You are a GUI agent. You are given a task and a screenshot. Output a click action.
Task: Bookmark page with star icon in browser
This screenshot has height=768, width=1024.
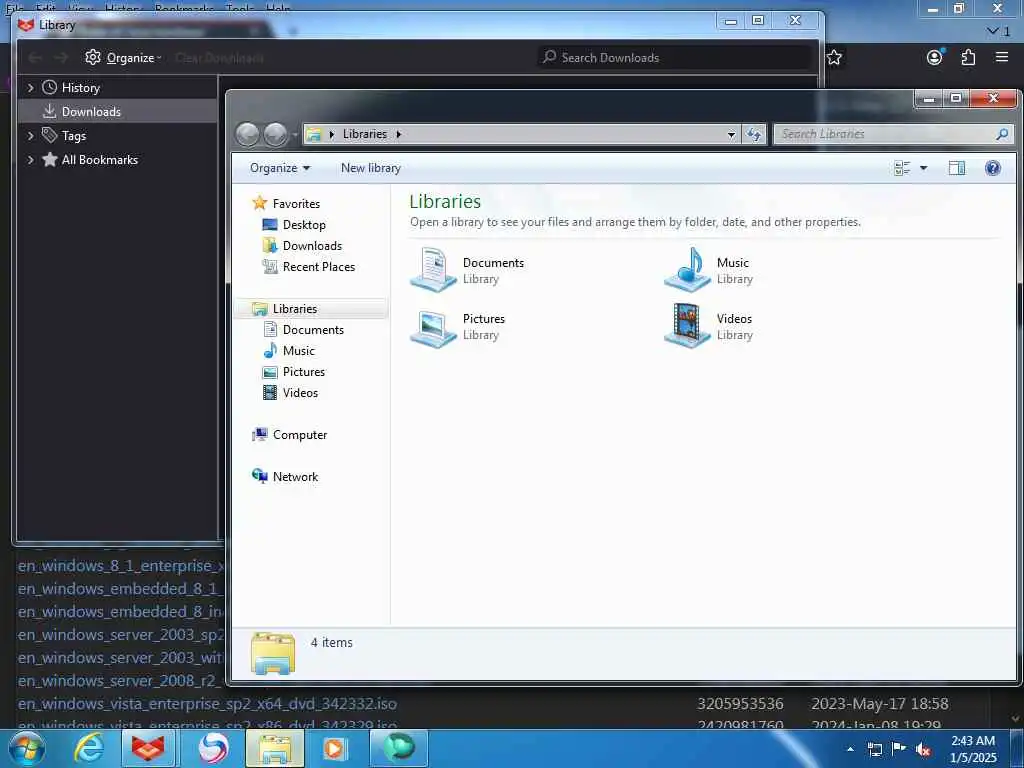[834, 57]
